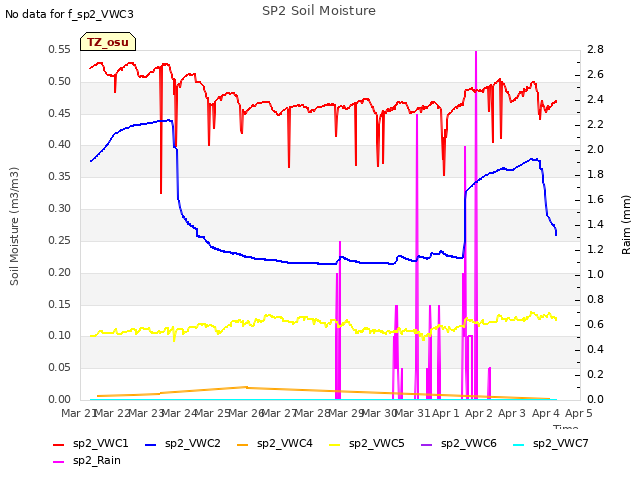Click the yellow sp2_VWC5 legend swatch

click(x=335, y=444)
